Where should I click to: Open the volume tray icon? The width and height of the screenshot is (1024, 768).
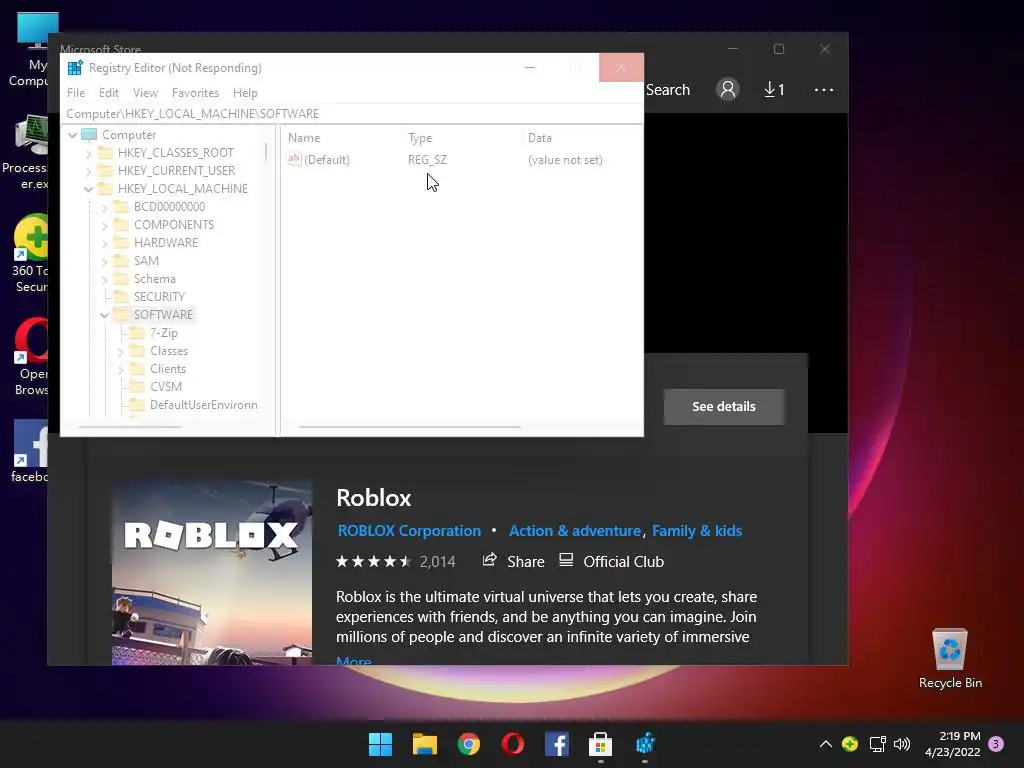tap(902, 744)
